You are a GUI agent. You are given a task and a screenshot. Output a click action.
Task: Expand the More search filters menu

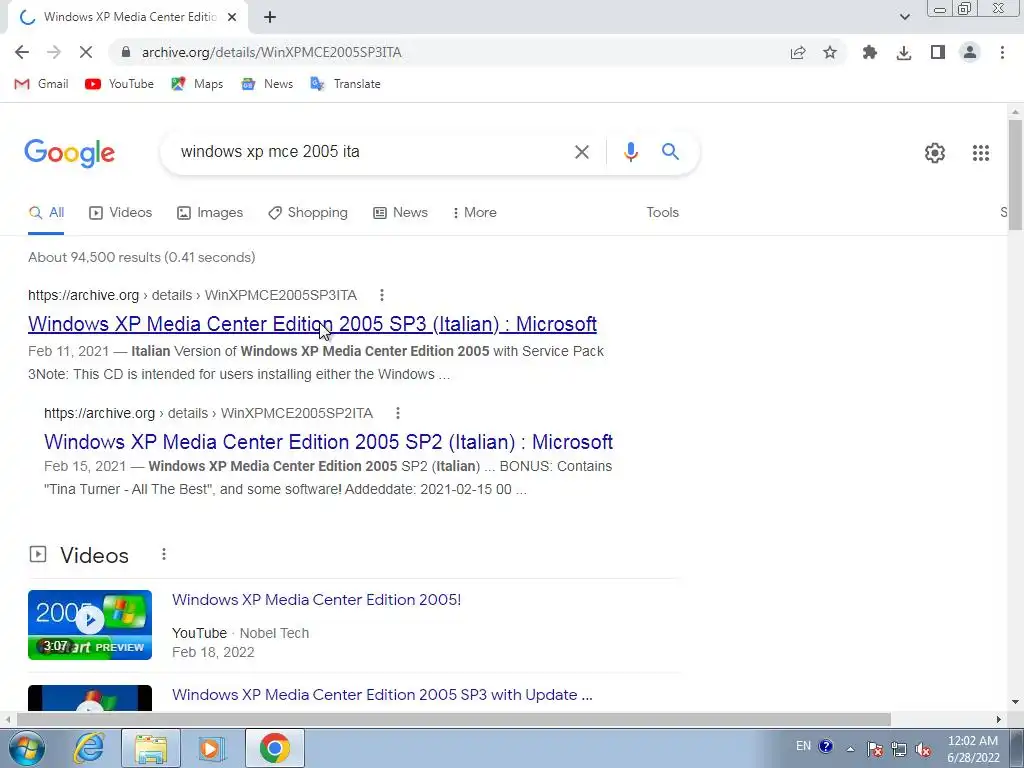point(474,213)
